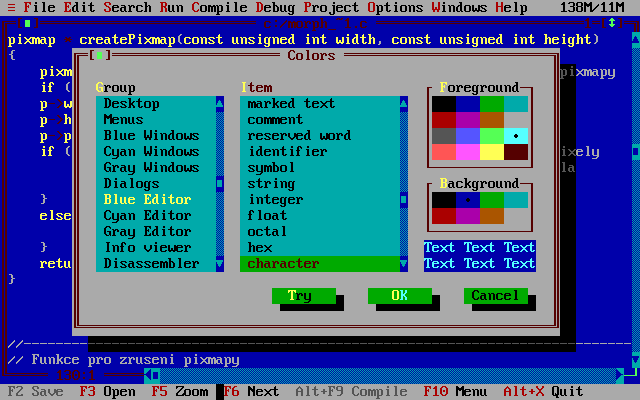
Task: Select red background color swatch
Action: click(444, 216)
